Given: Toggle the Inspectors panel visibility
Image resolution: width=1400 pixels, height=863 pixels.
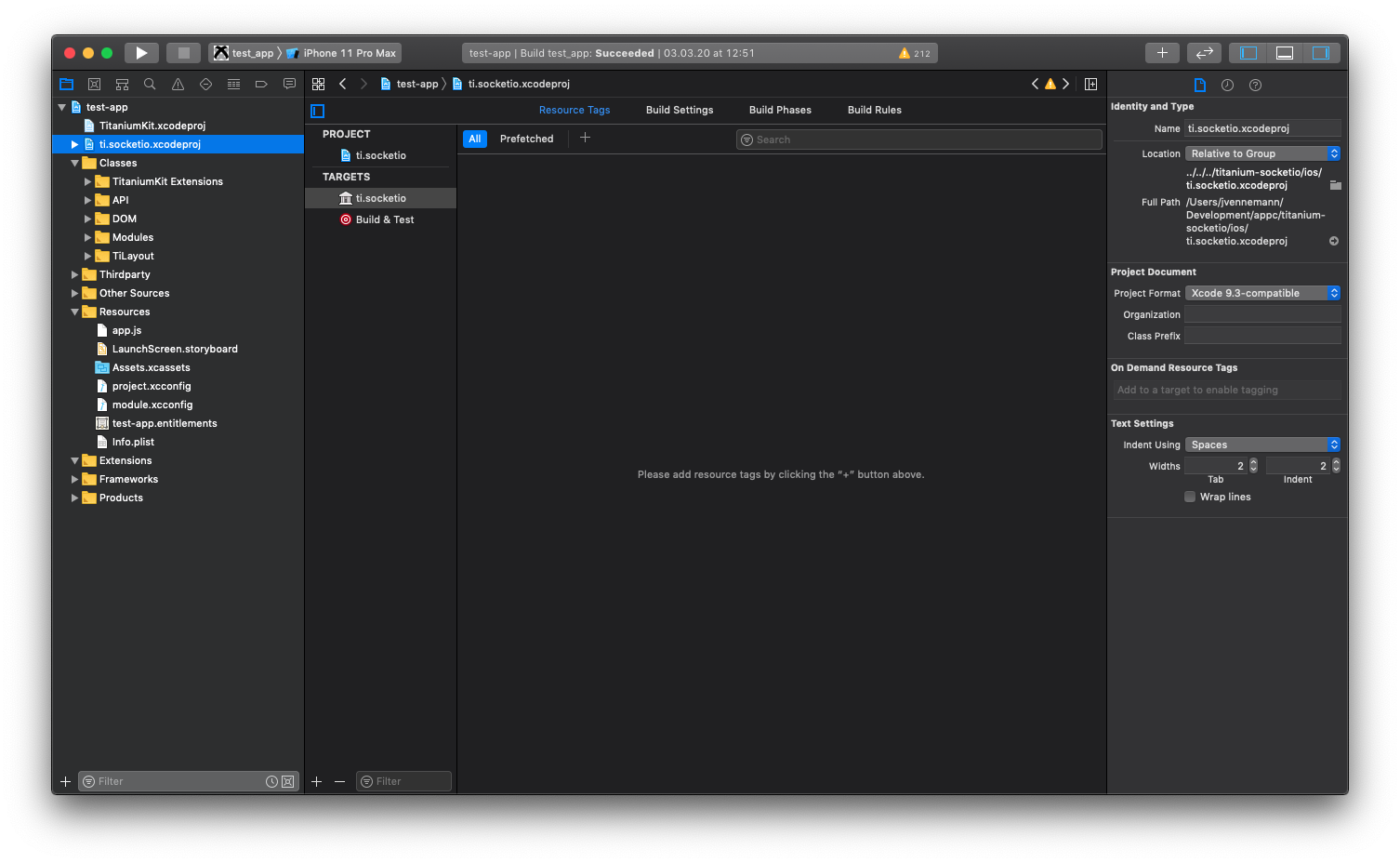Looking at the screenshot, I should pyautogui.click(x=1320, y=53).
